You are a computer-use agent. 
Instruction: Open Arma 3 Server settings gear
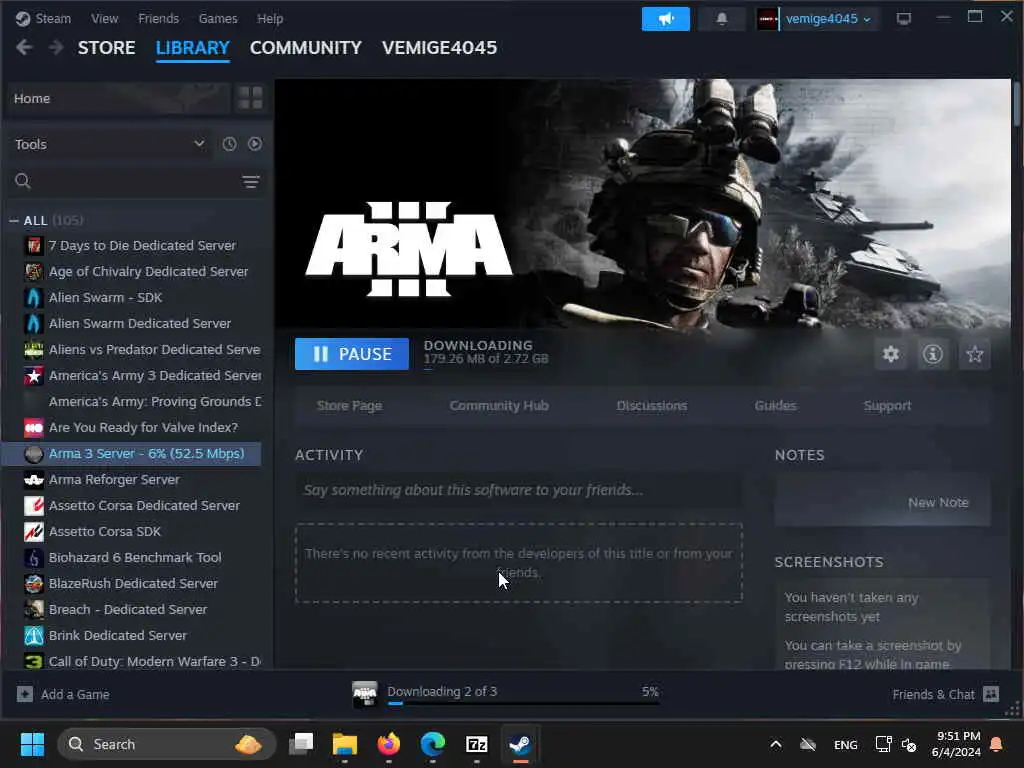coord(891,354)
